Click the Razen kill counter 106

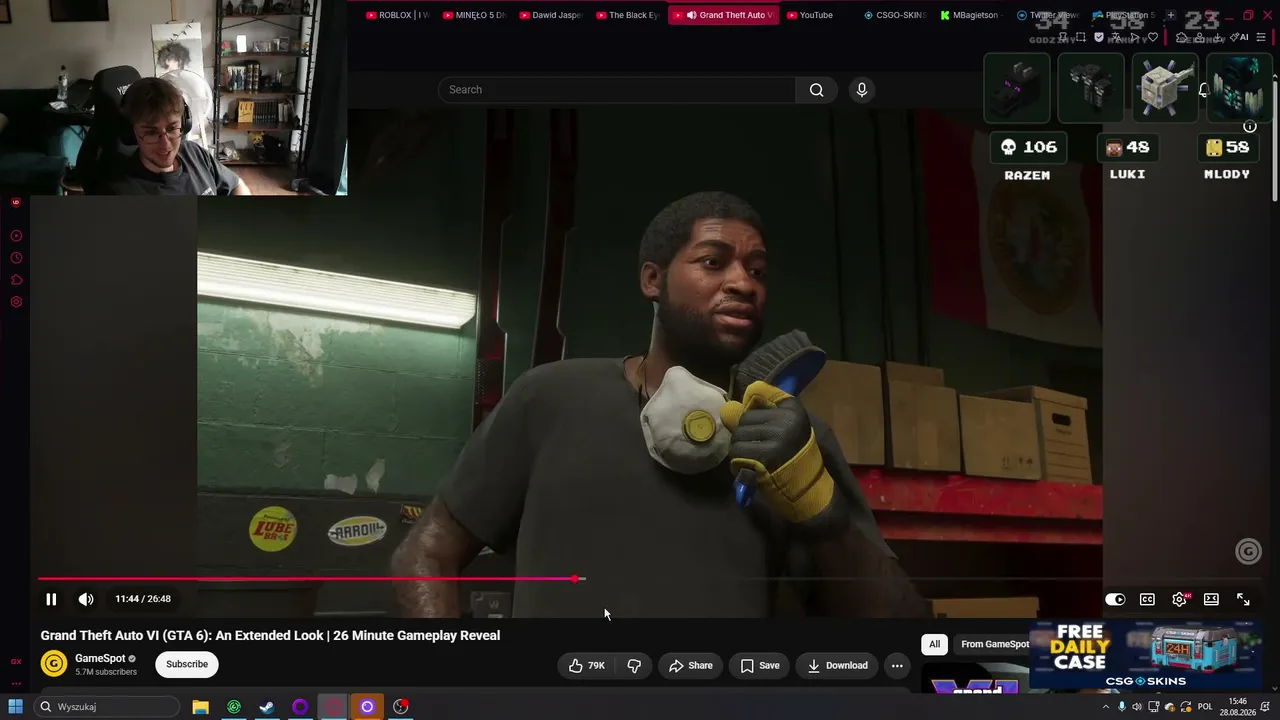pyautogui.click(x=1028, y=147)
